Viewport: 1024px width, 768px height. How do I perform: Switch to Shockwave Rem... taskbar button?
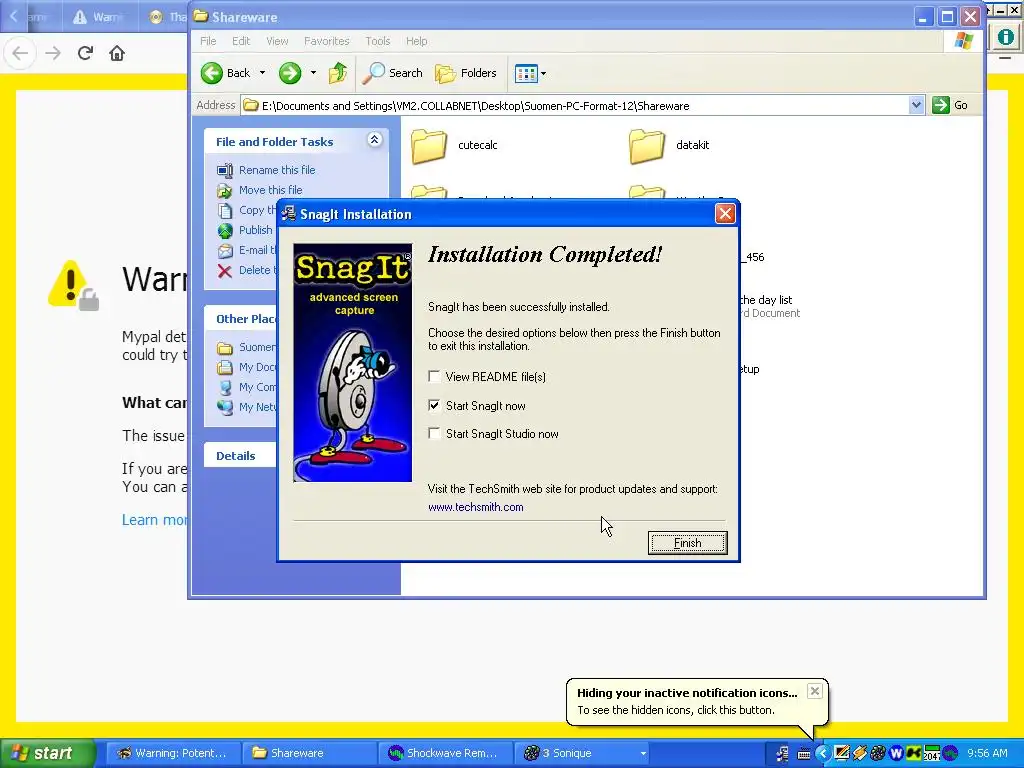pyautogui.click(x=445, y=753)
